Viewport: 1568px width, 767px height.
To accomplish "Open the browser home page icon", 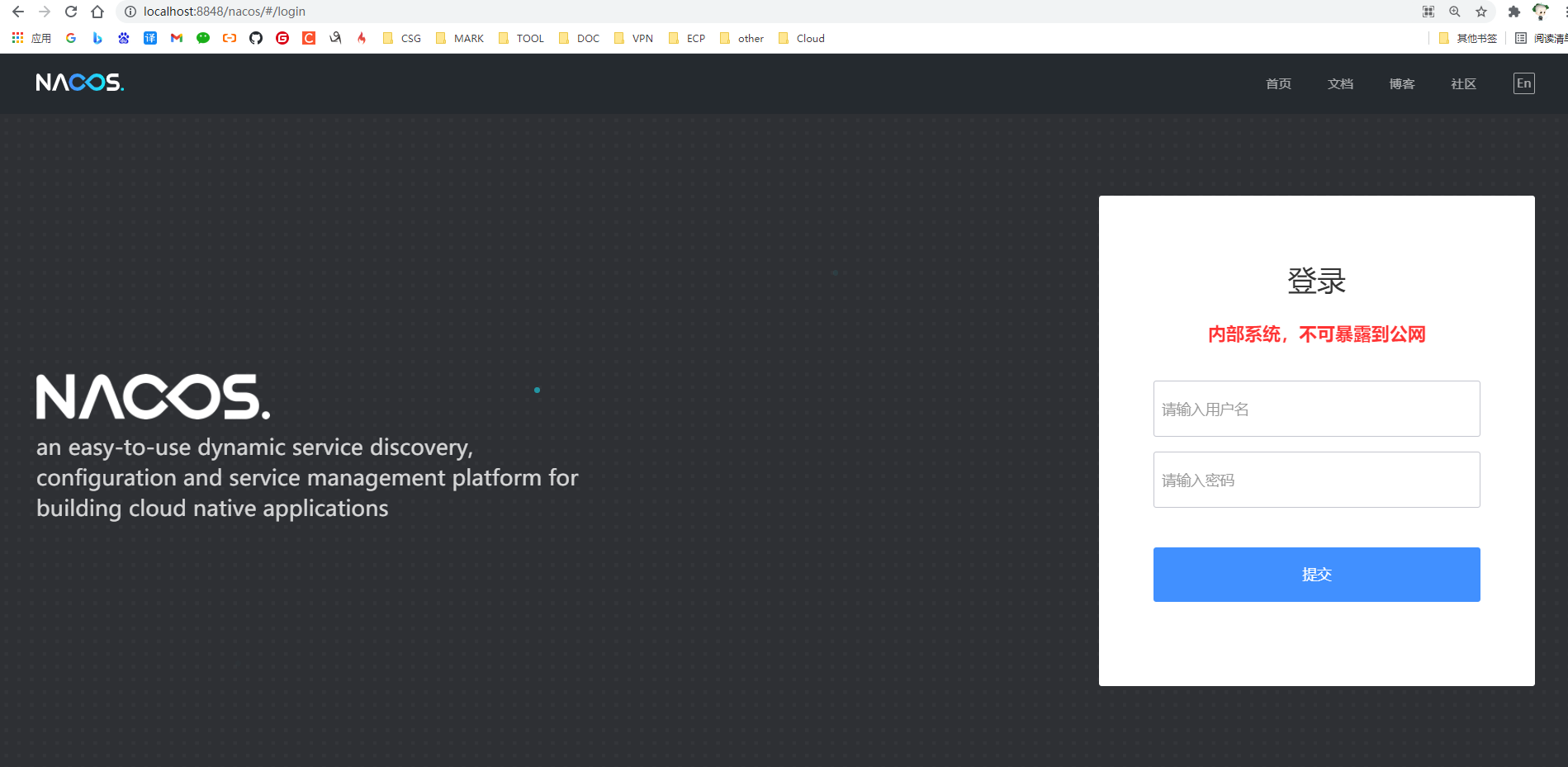I will (97, 12).
